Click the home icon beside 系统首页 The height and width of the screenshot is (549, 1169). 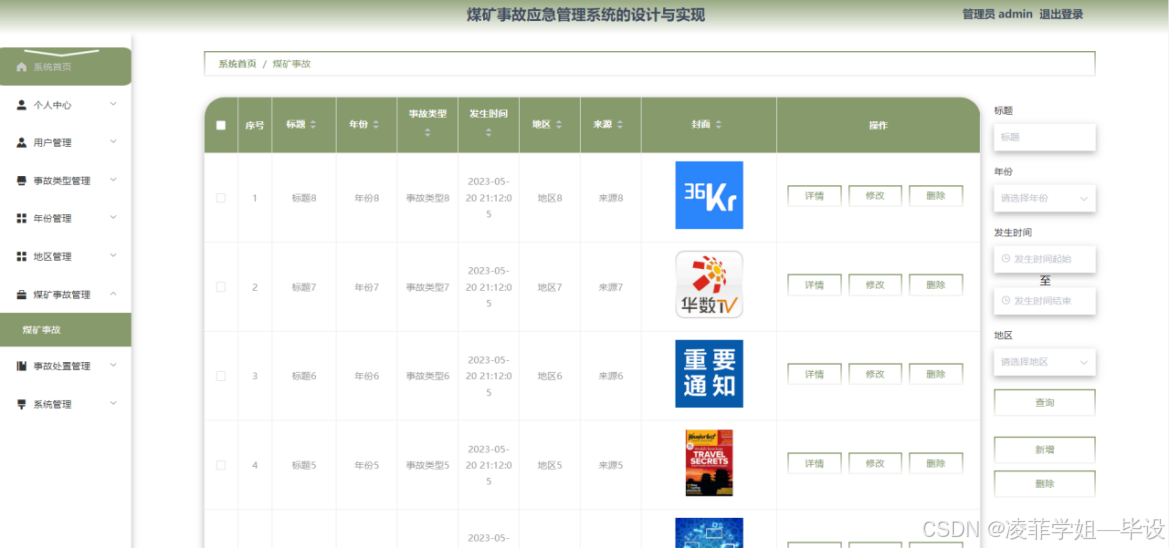21,67
